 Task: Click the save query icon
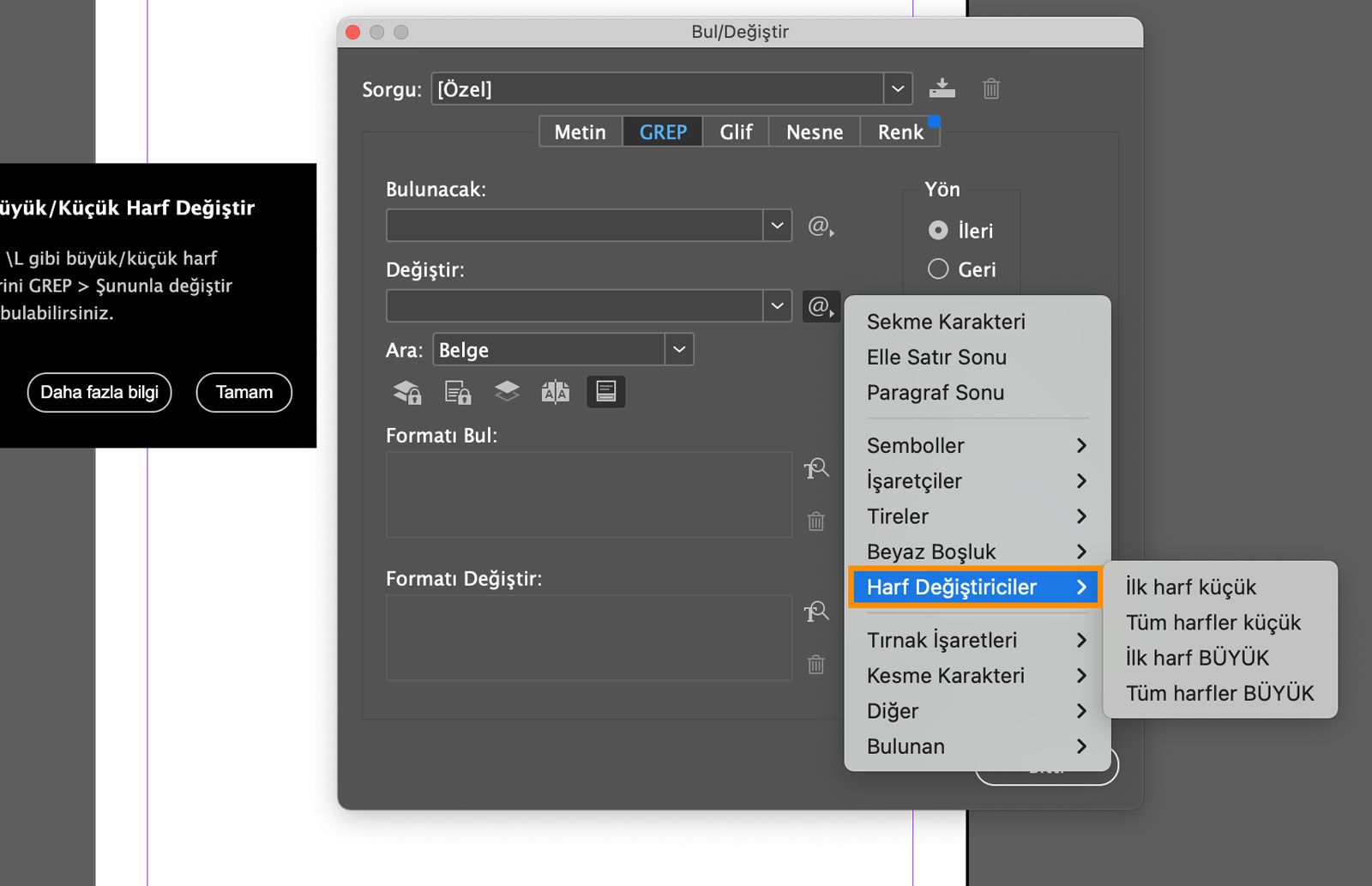tap(942, 88)
